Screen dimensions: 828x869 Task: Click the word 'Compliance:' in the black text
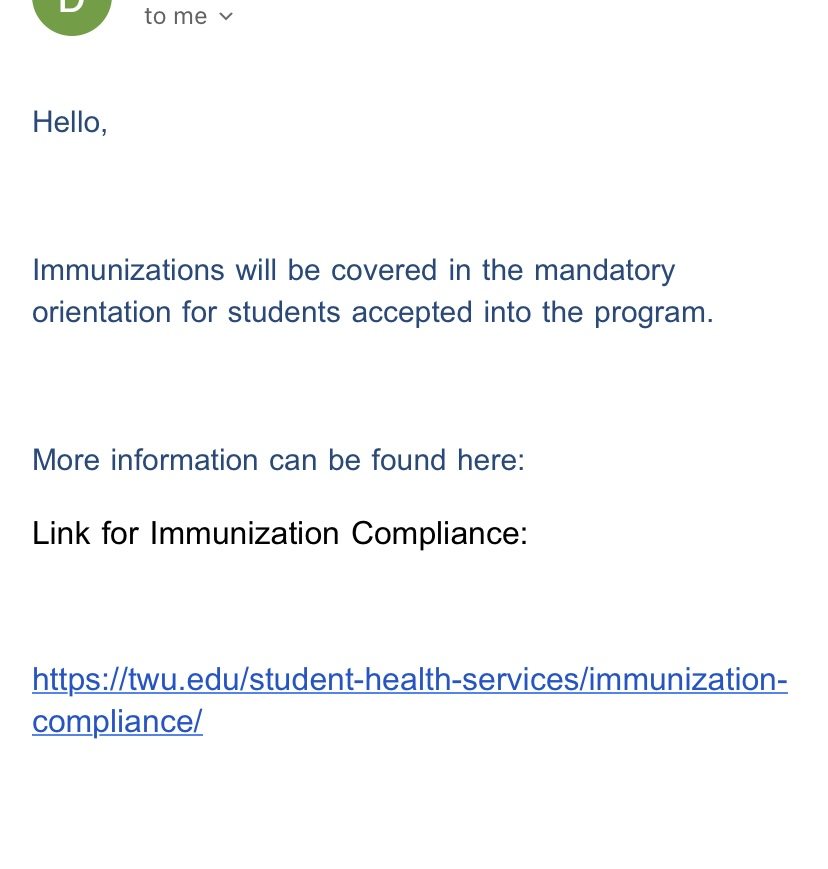pyautogui.click(x=439, y=534)
